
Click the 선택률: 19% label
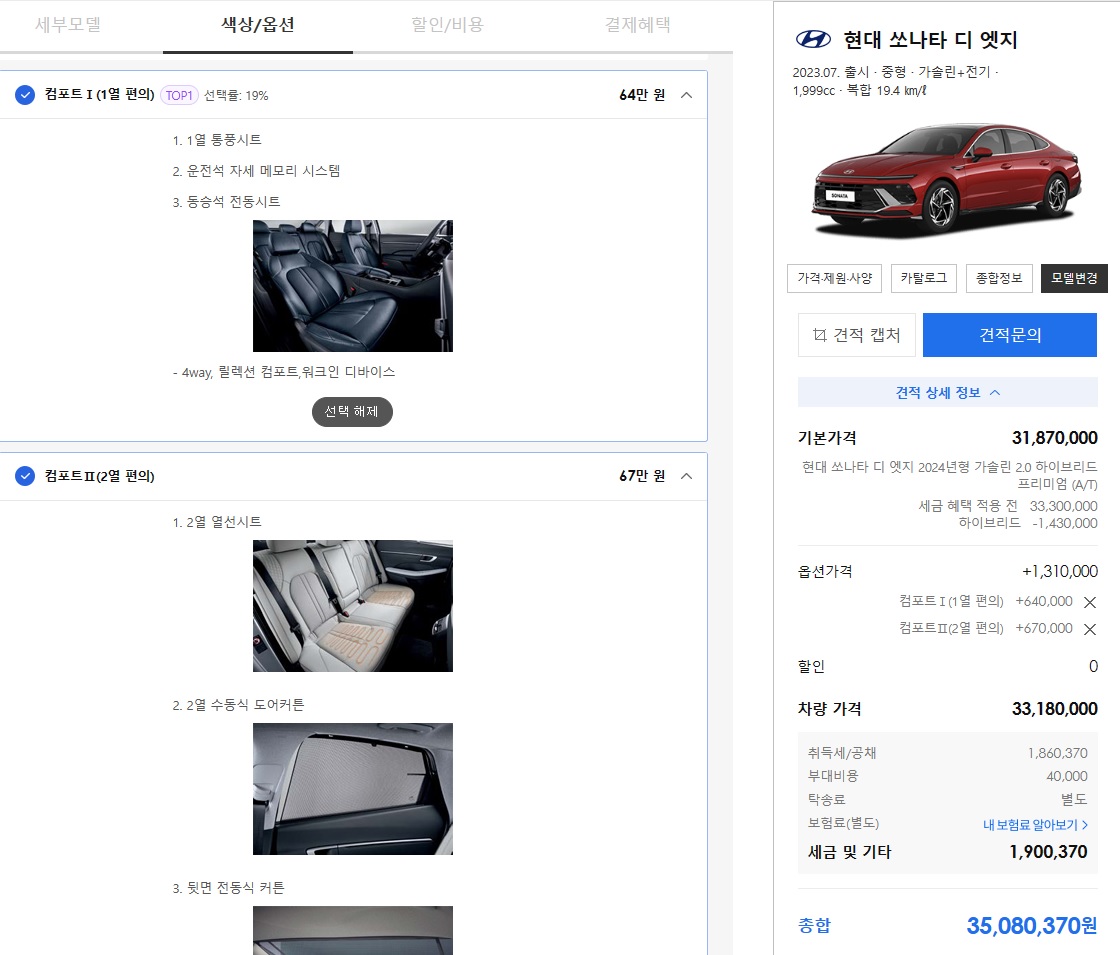236,96
